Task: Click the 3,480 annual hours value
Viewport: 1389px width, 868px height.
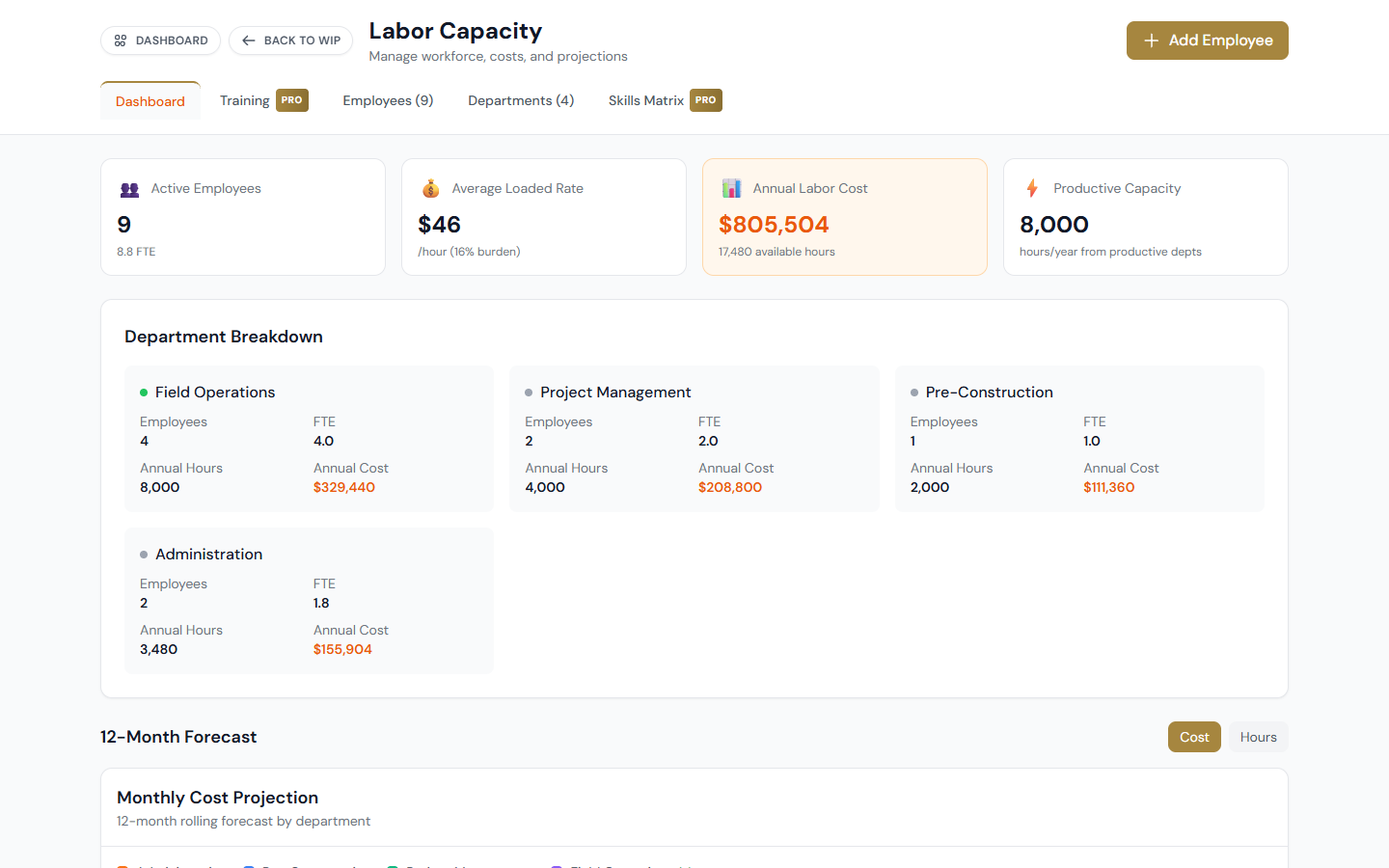Action: (159, 649)
